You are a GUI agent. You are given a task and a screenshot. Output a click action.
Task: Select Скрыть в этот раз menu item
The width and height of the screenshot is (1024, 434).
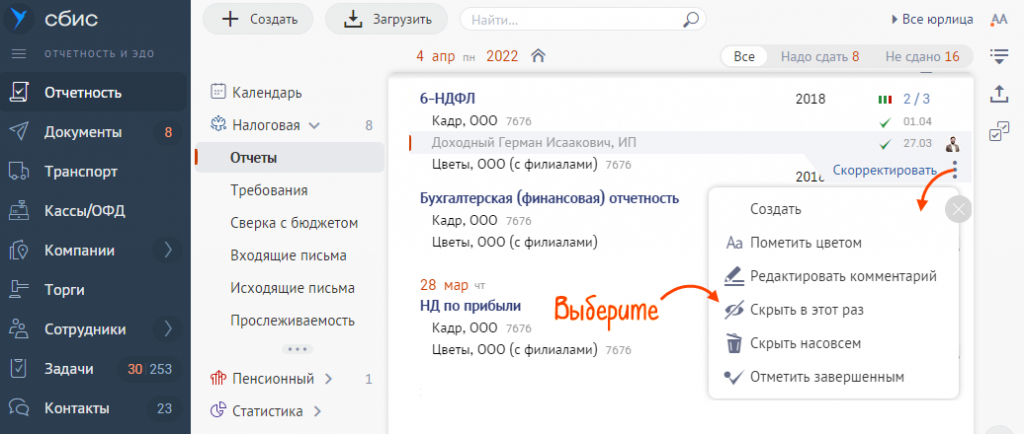tap(833, 310)
